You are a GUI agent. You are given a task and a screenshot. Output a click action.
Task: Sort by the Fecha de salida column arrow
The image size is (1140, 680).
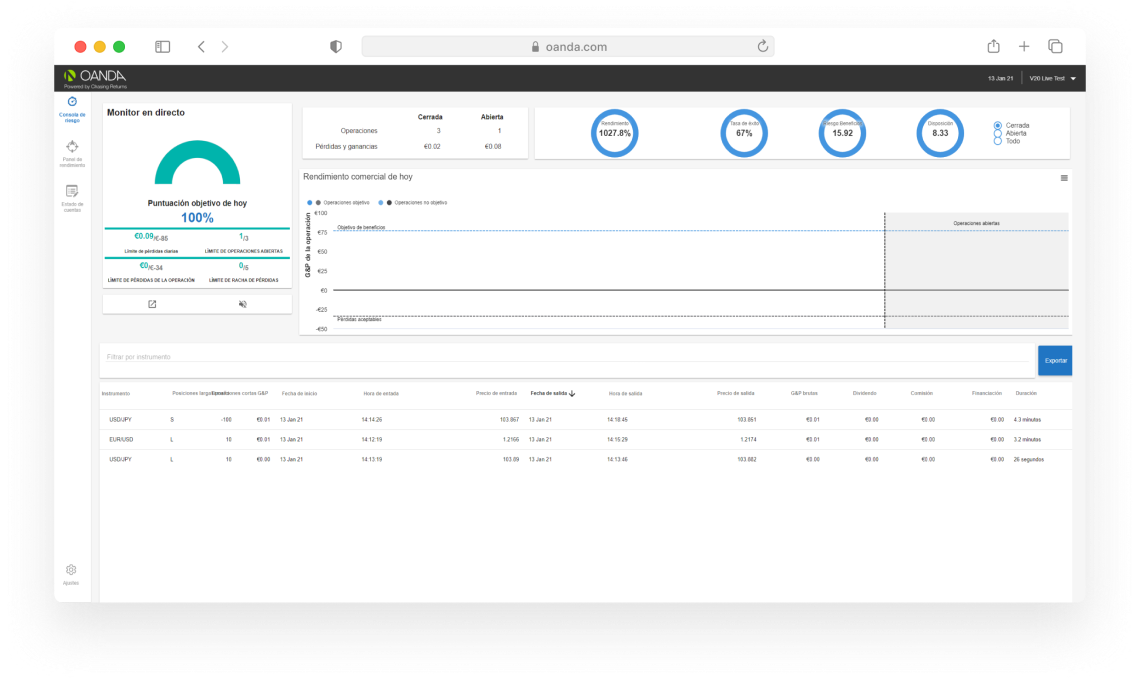coord(572,394)
